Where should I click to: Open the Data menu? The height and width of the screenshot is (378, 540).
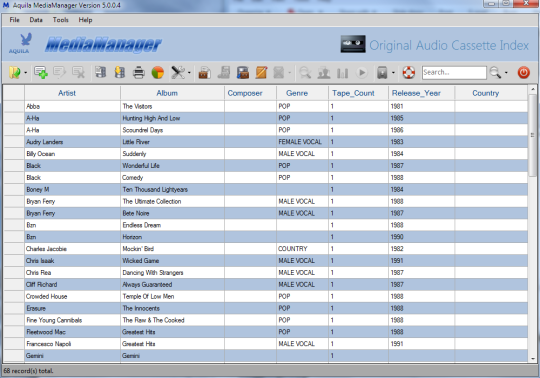(36, 20)
